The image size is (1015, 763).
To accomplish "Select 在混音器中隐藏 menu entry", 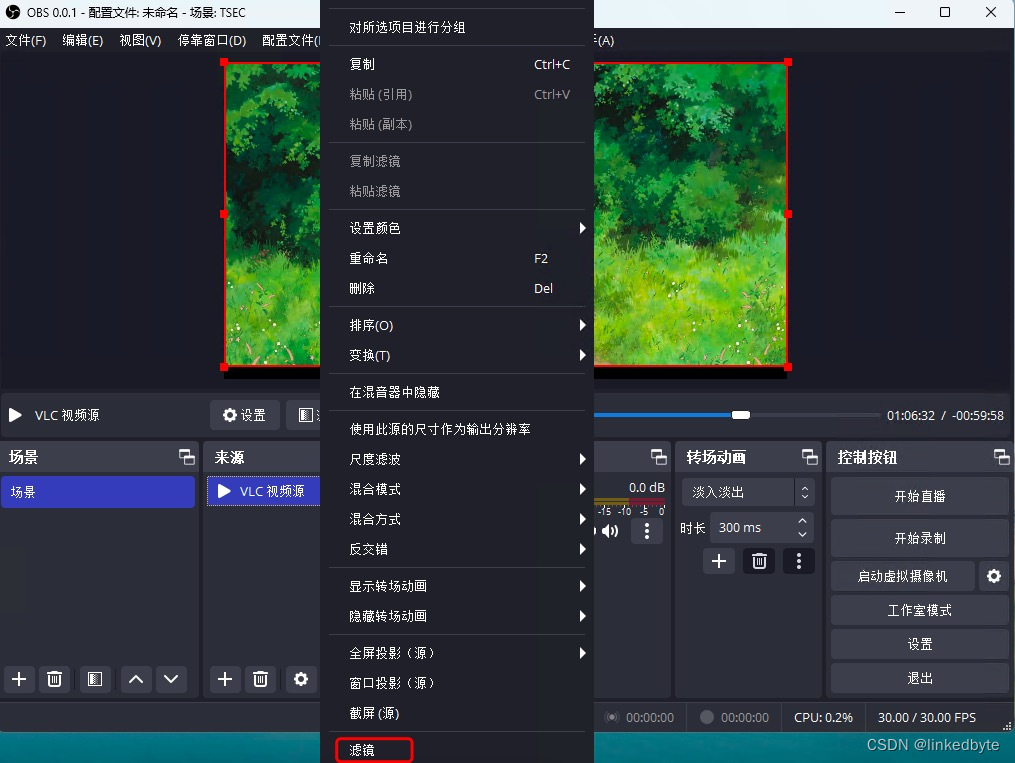I will point(457,392).
